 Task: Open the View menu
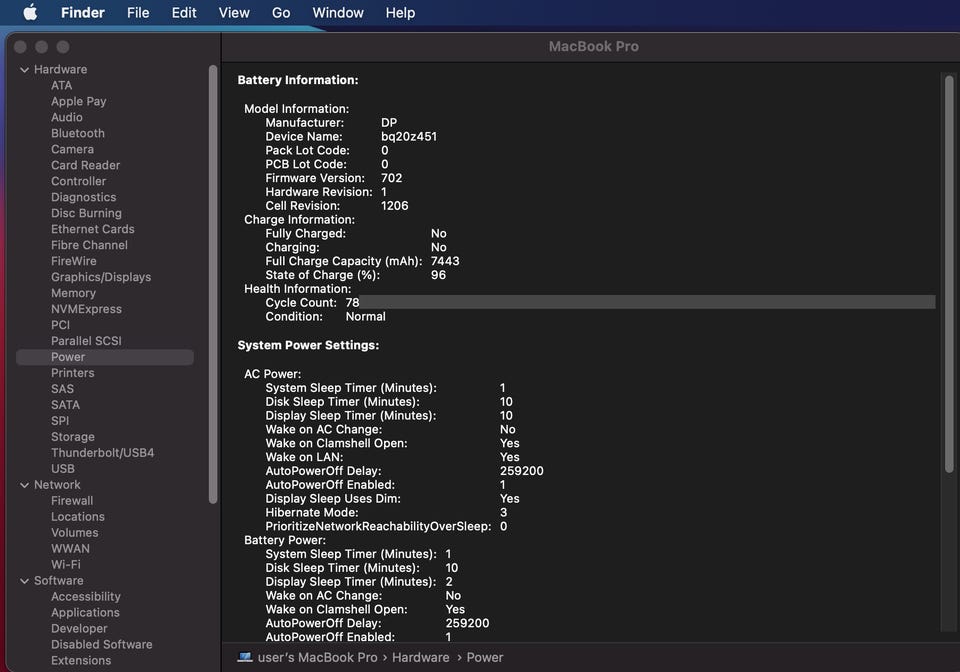click(234, 12)
